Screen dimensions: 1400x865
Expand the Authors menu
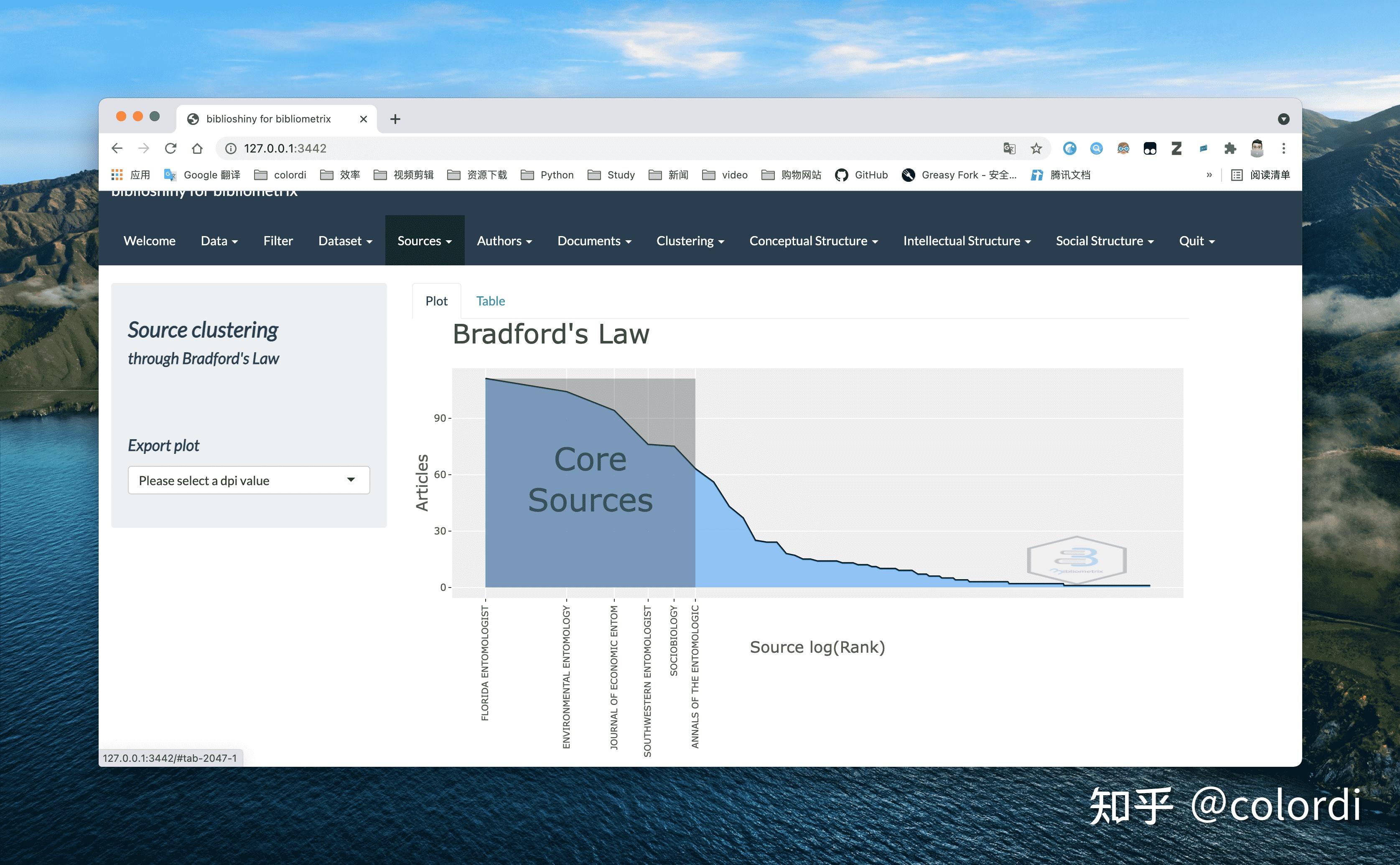(504, 241)
